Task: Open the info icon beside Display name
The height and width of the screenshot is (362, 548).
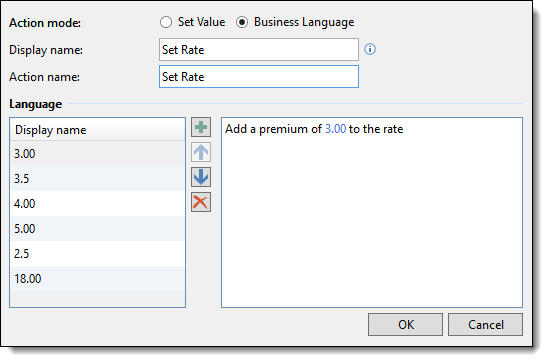Action: coord(370,49)
